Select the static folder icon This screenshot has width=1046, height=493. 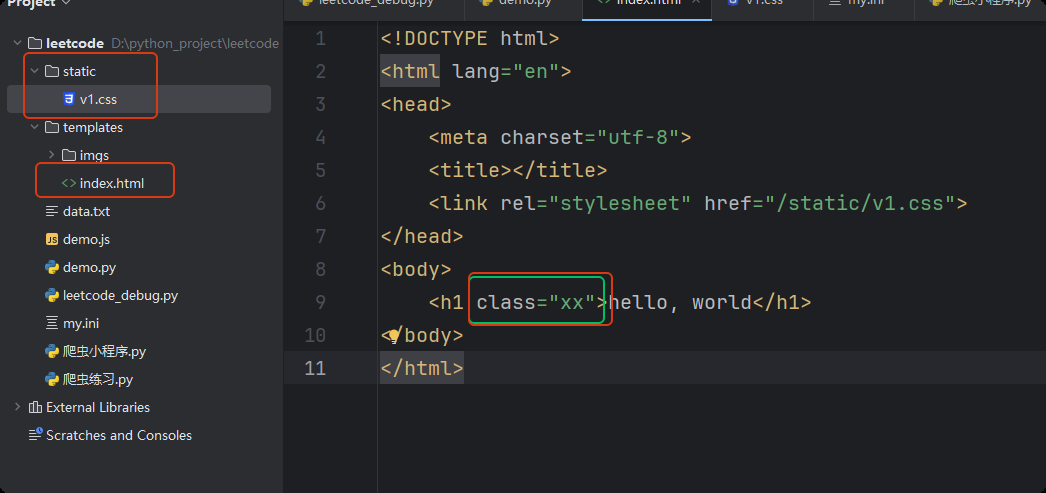[x=52, y=71]
